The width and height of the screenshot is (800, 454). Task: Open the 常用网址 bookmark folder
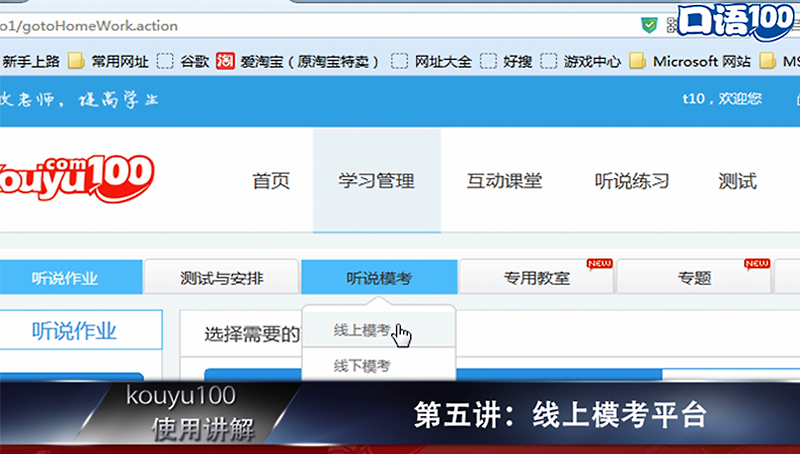(108, 62)
